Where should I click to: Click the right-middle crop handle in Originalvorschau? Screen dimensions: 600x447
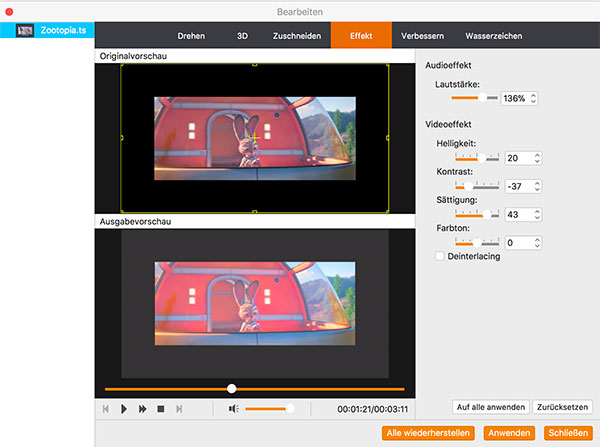point(388,137)
